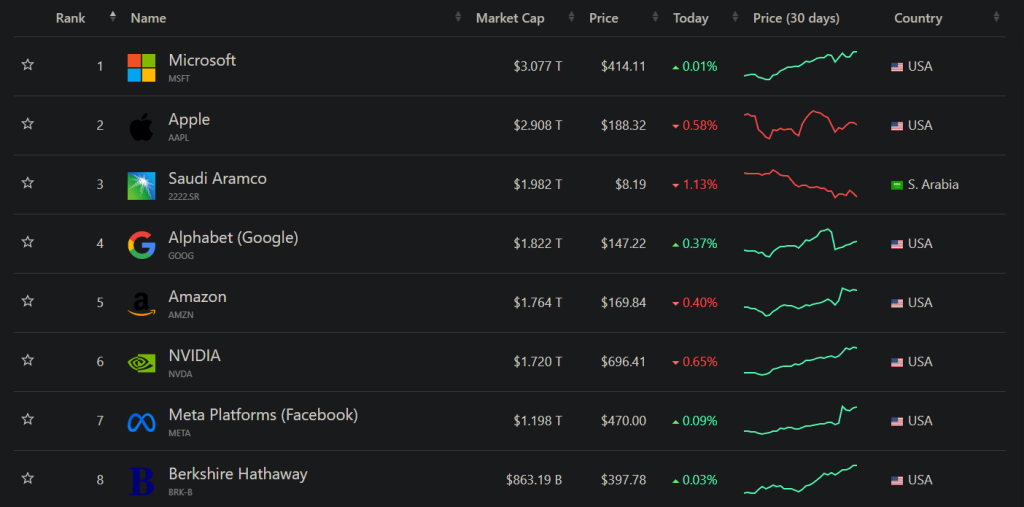The height and width of the screenshot is (507, 1024).
Task: Sort by Price column header
Action: 603,18
